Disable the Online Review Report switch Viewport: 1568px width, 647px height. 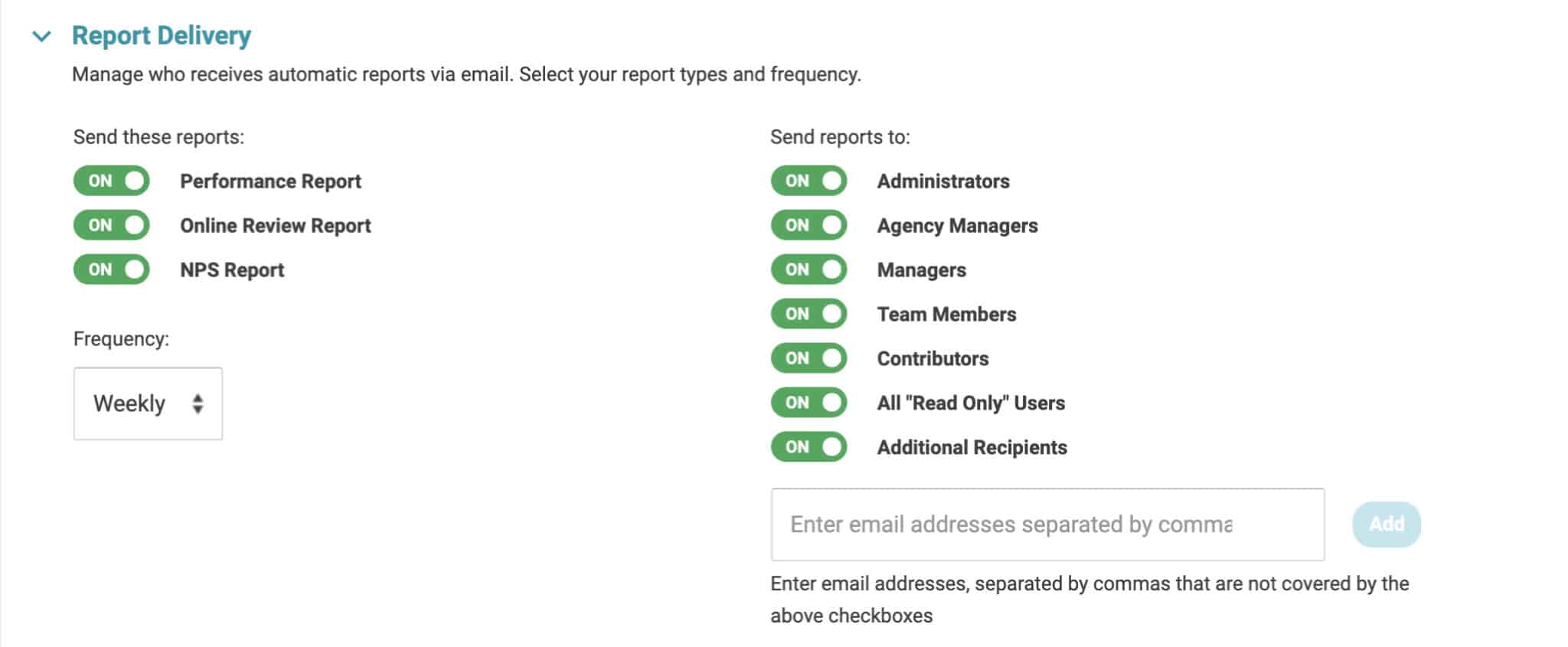pyautogui.click(x=112, y=225)
